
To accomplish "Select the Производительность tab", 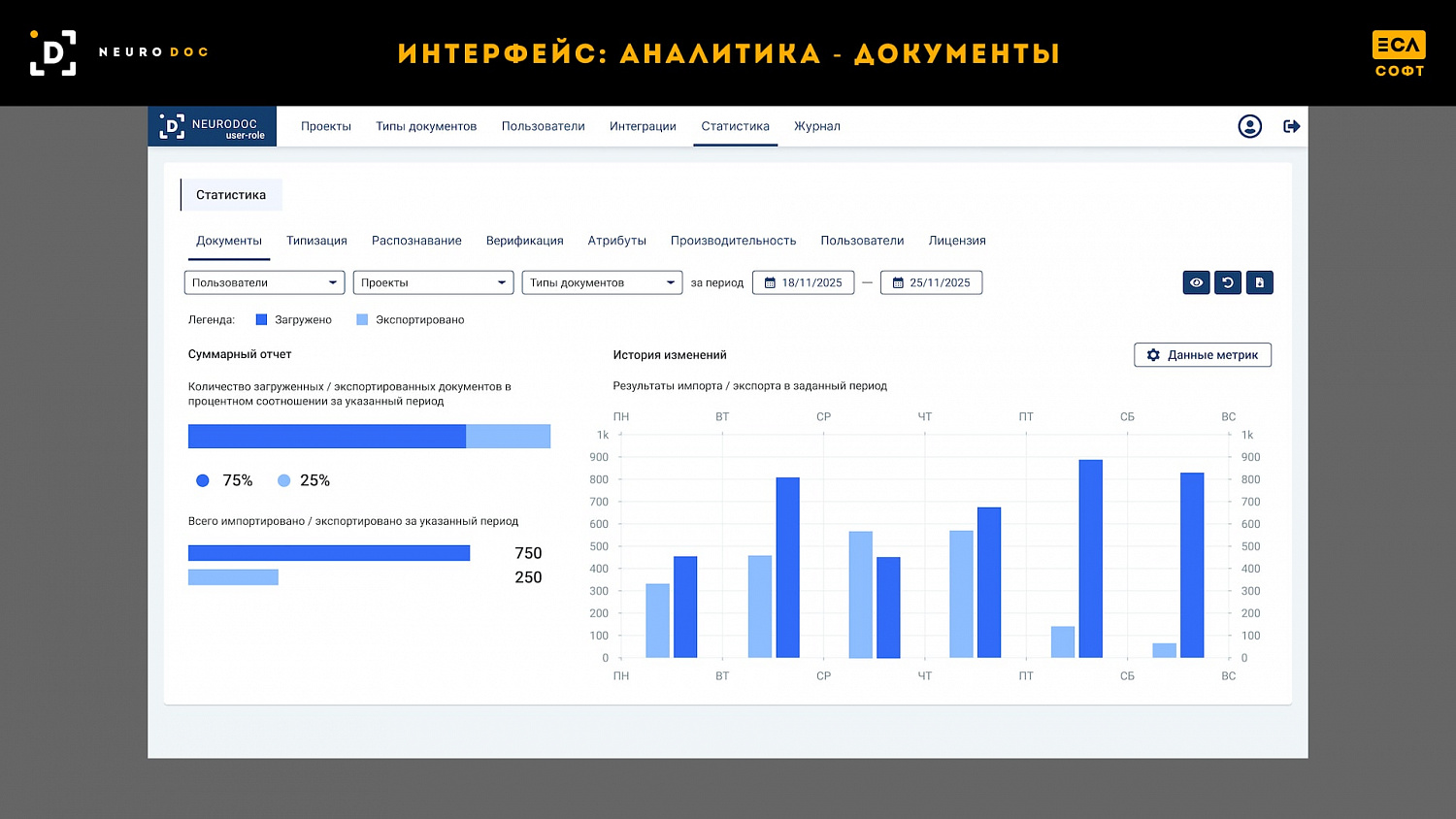I will [733, 241].
